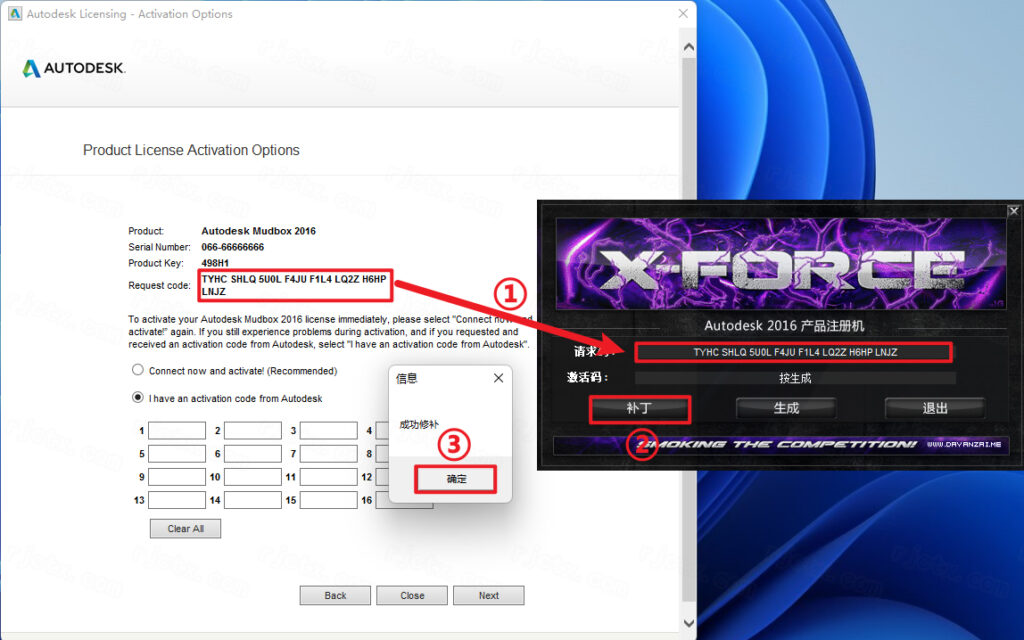Click the 生成 generate button
Image resolution: width=1024 pixels, height=640 pixels.
[x=786, y=408]
